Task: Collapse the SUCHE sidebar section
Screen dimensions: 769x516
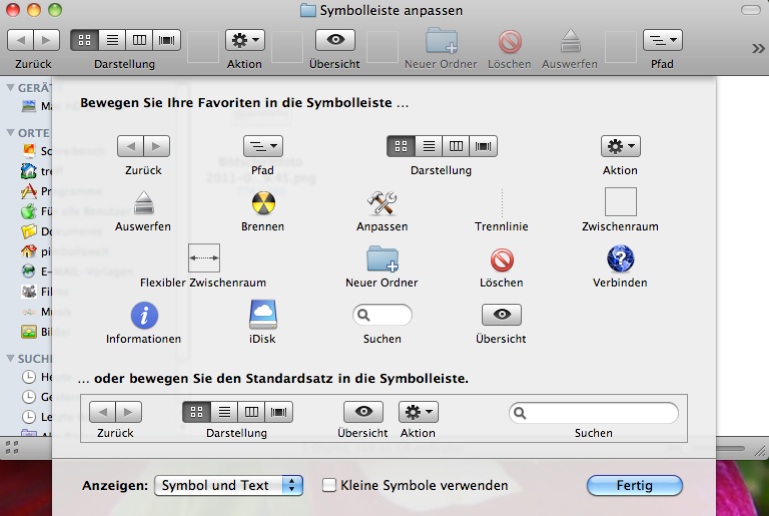Action: pyautogui.click(x=10, y=359)
